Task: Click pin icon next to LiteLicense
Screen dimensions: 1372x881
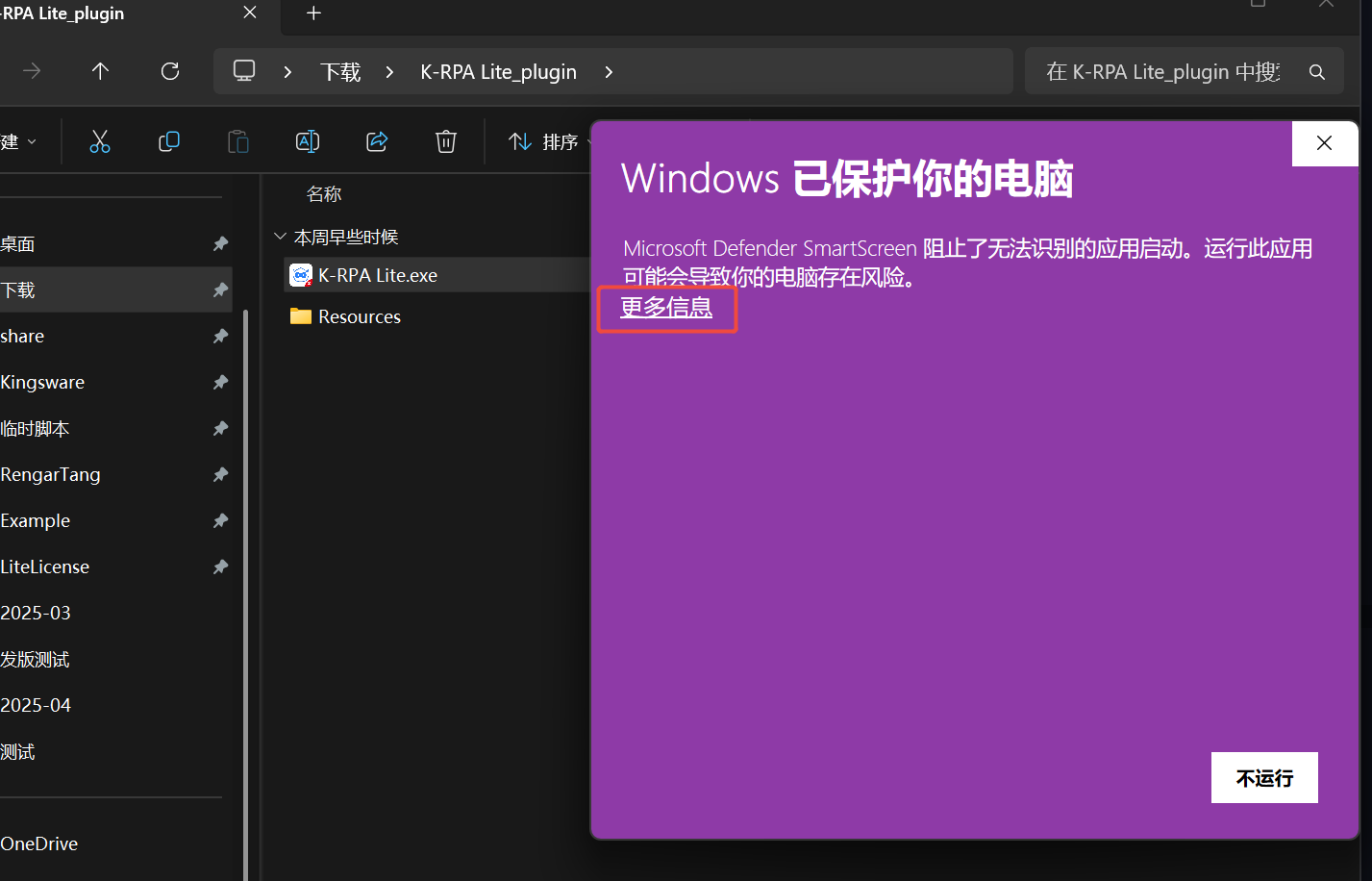Action: 220,566
